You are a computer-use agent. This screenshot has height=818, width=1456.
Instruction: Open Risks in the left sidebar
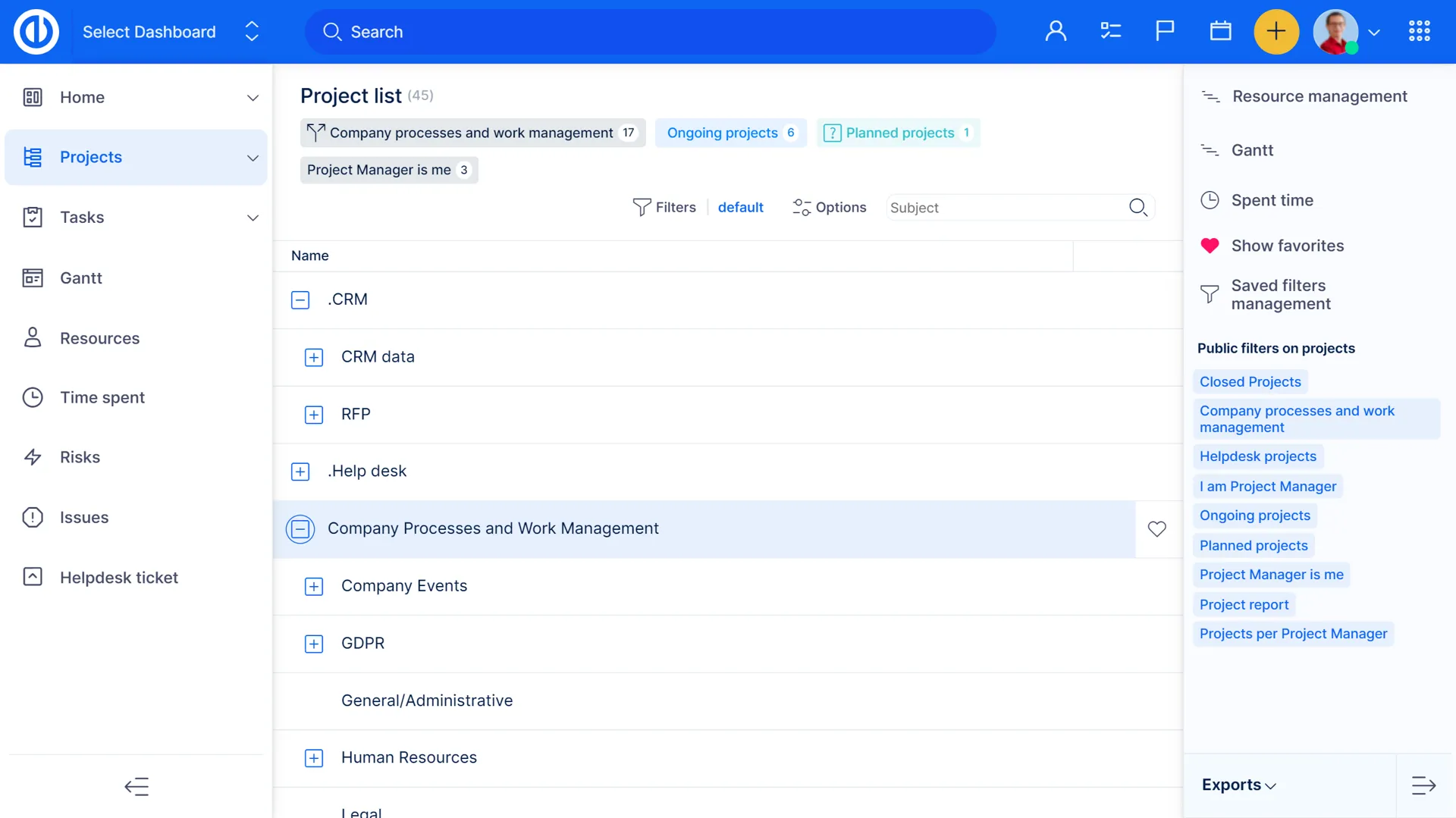tap(80, 457)
